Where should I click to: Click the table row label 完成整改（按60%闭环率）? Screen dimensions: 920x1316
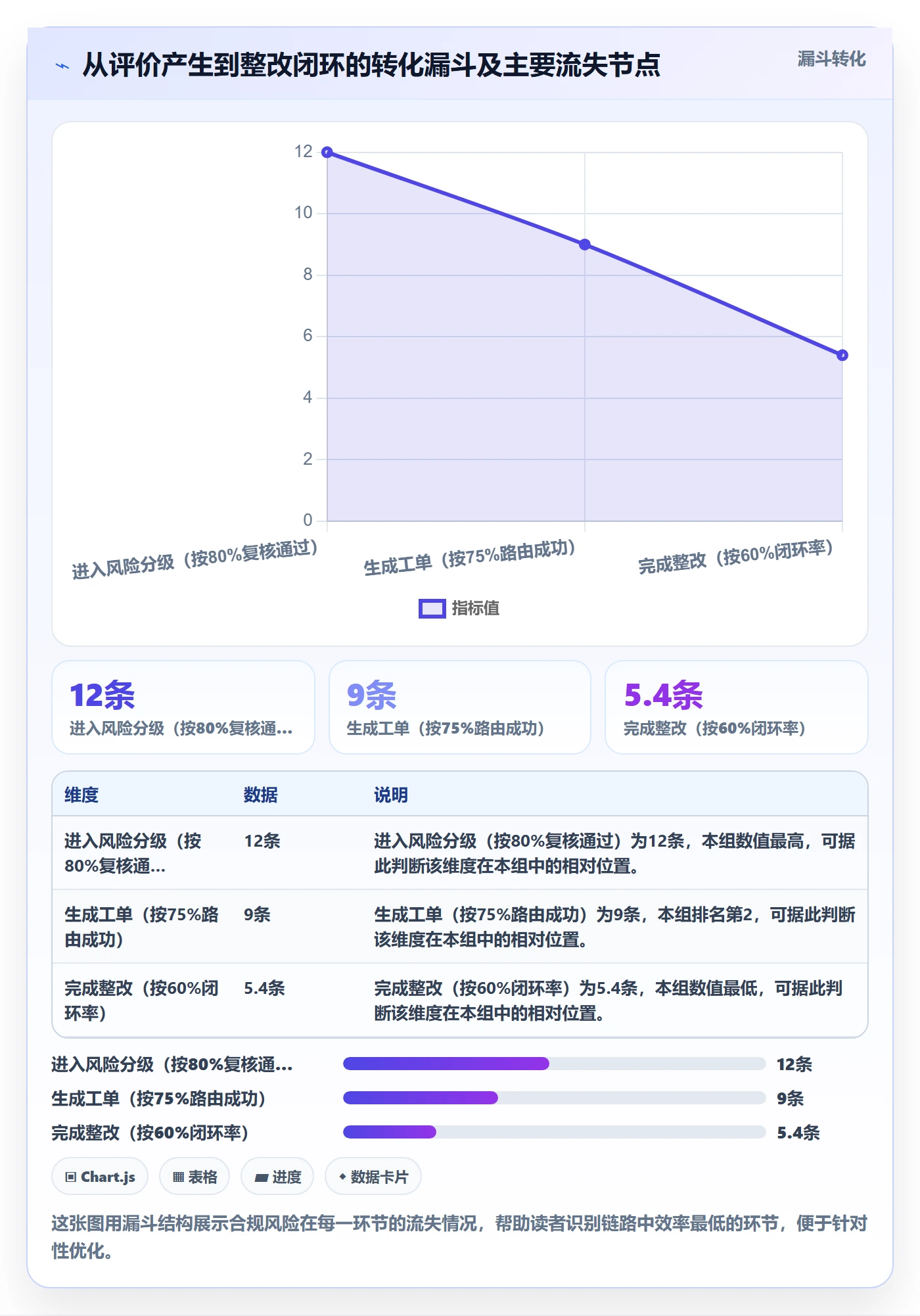pyautogui.click(x=142, y=1000)
